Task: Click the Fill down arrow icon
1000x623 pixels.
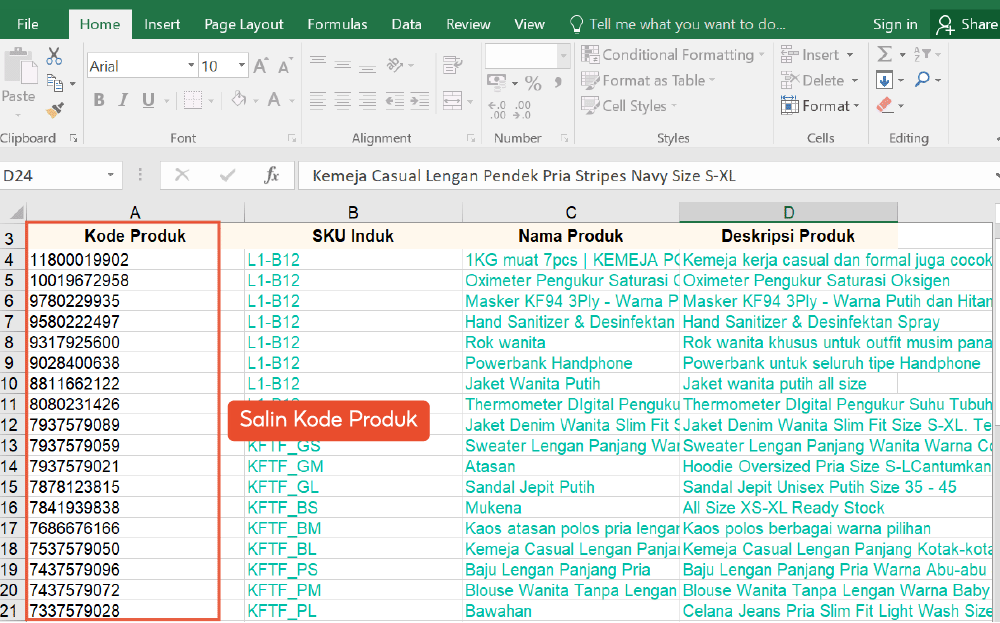Action: coord(884,80)
